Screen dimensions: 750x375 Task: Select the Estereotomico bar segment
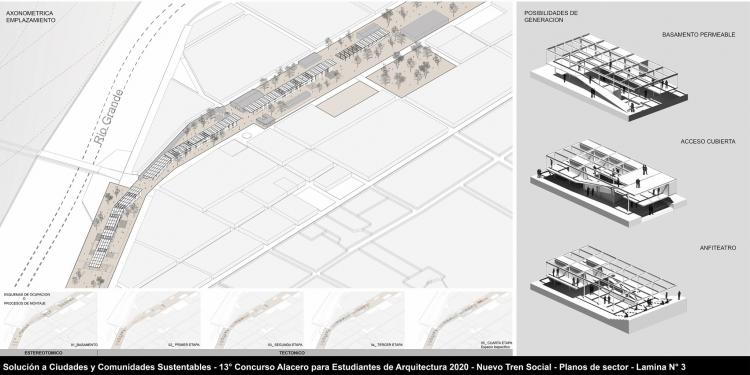click(x=49, y=353)
